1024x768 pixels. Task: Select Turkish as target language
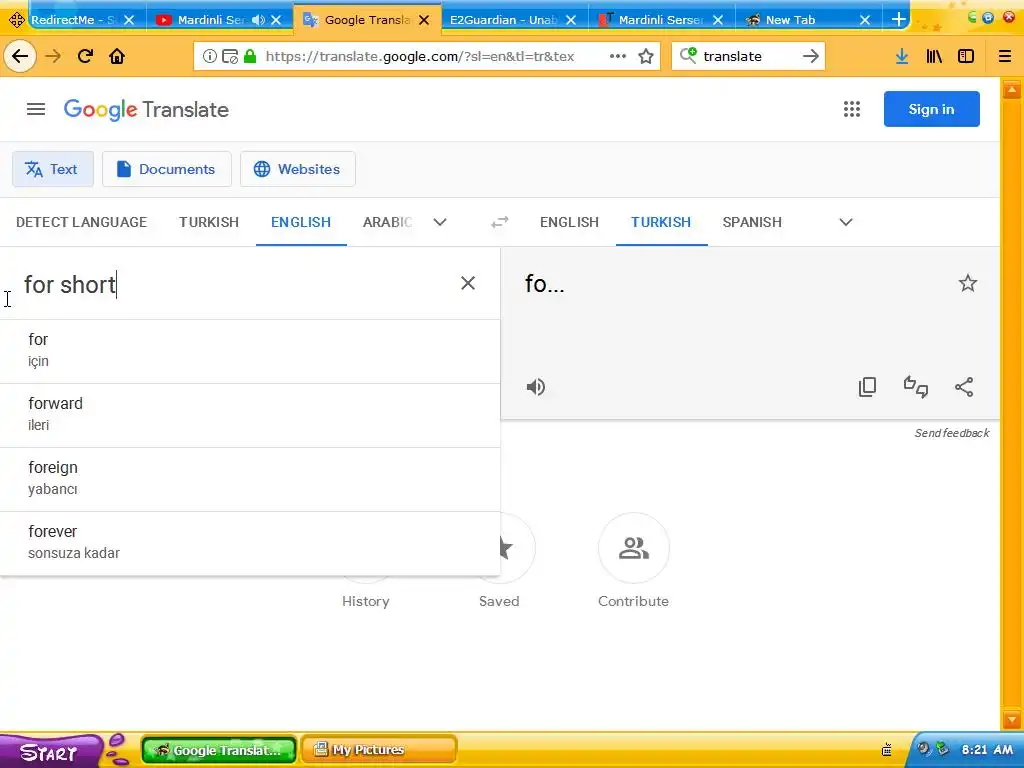pyautogui.click(x=661, y=222)
